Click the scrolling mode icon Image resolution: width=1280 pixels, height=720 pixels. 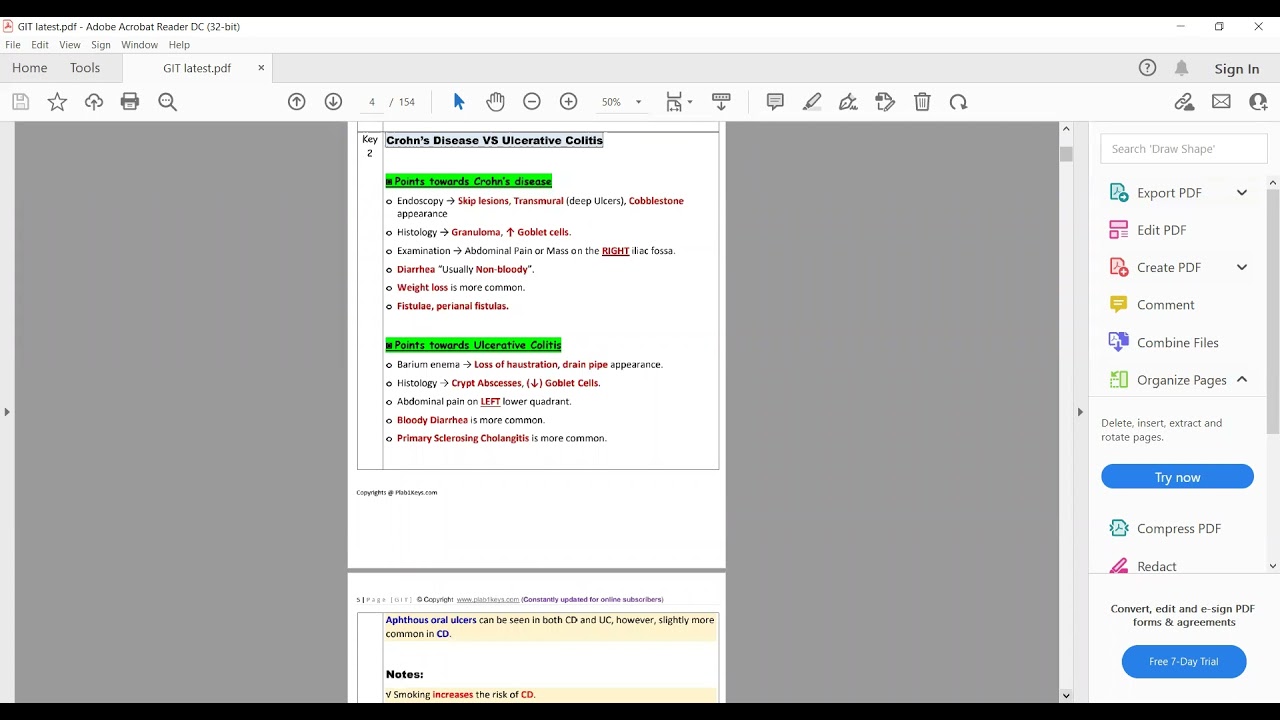[721, 102]
